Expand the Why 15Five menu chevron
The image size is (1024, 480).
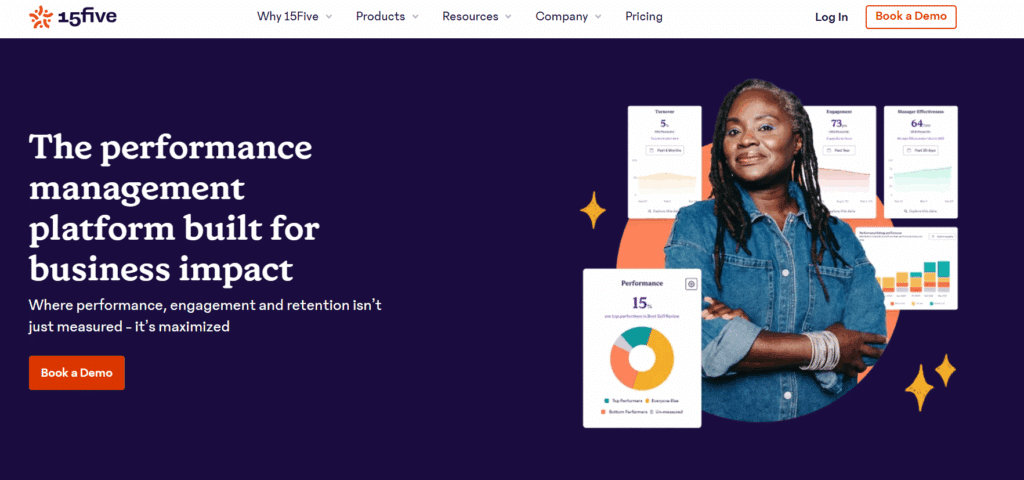[329, 17]
